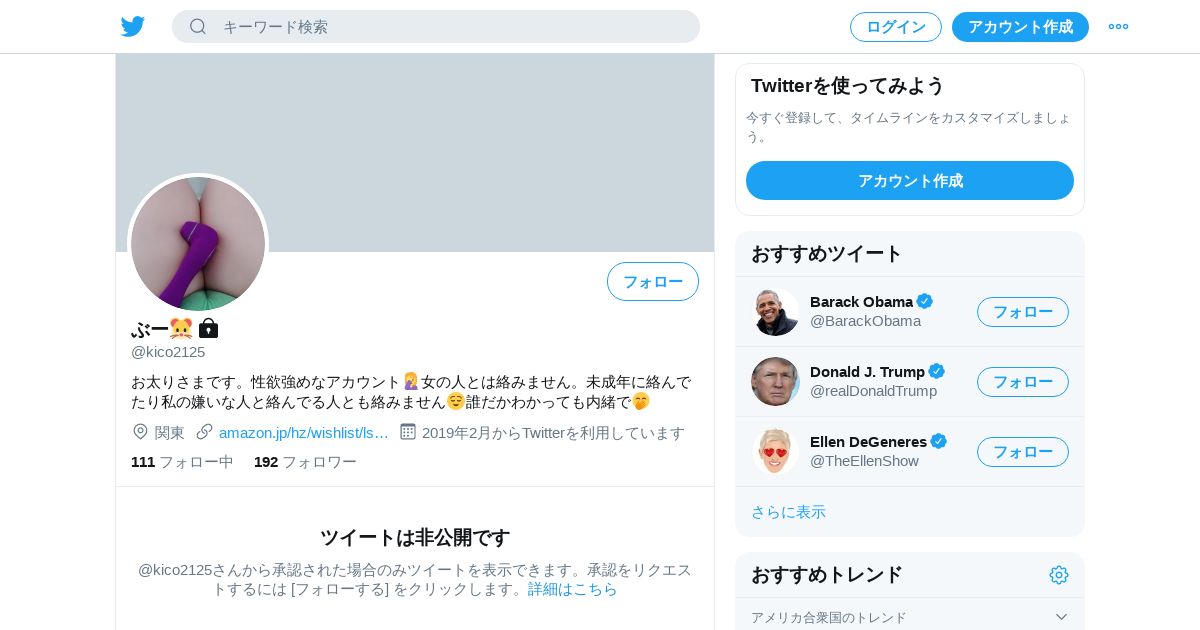Click the header アカウント作成 button
Image resolution: width=1200 pixels, height=630 pixels.
(x=1020, y=27)
